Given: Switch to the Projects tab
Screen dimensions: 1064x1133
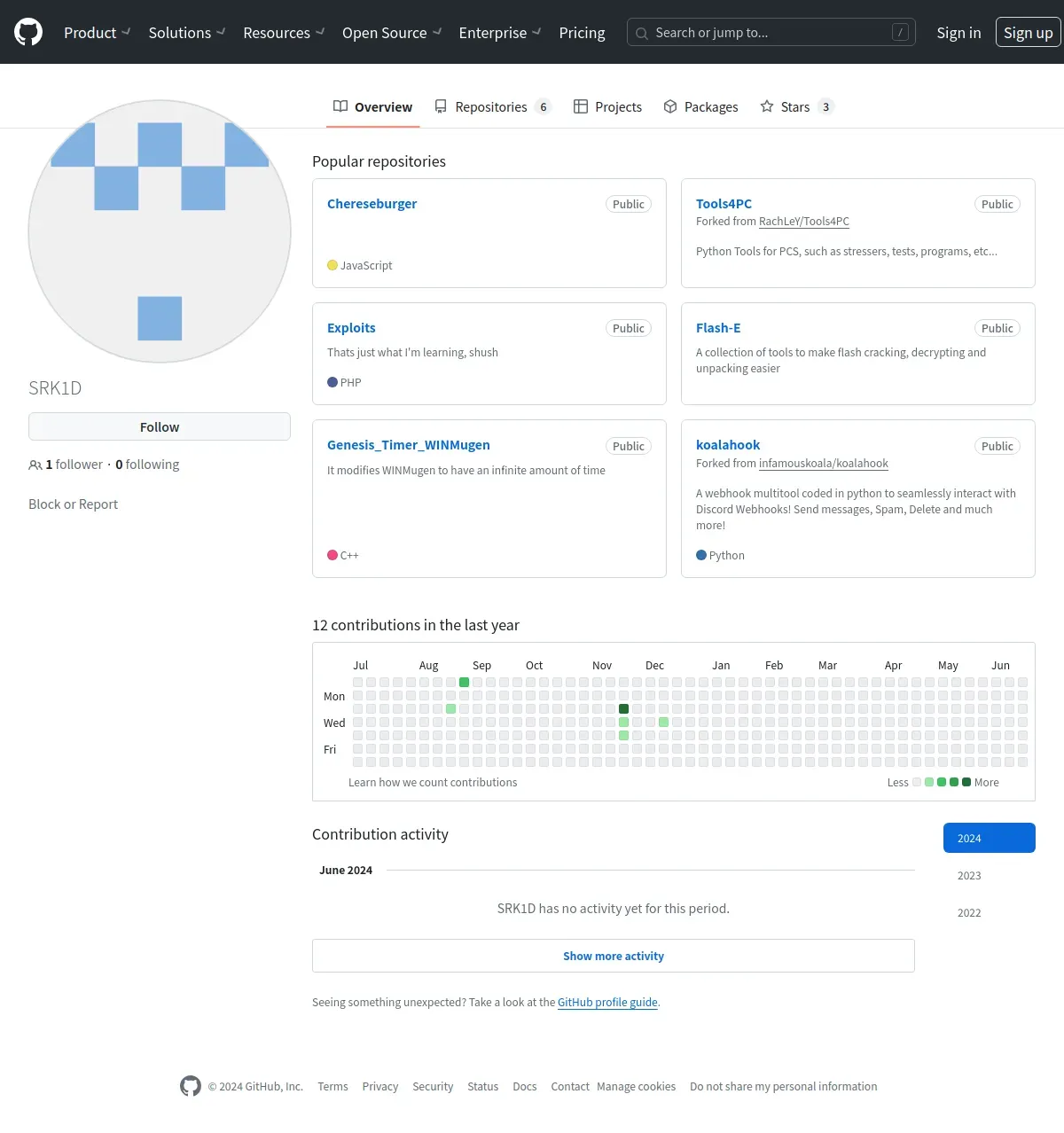Looking at the screenshot, I should tap(607, 106).
